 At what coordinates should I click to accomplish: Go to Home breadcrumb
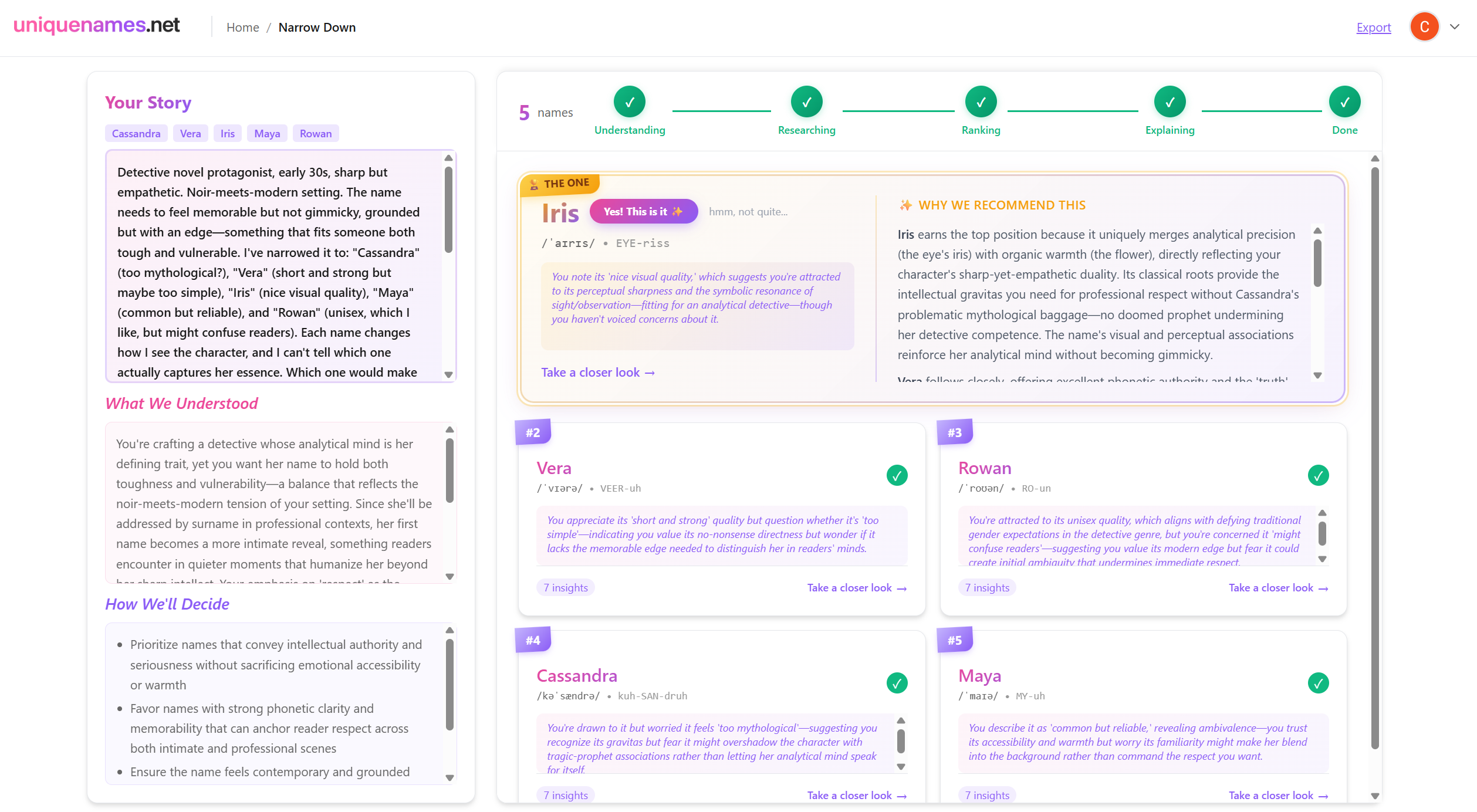(242, 28)
